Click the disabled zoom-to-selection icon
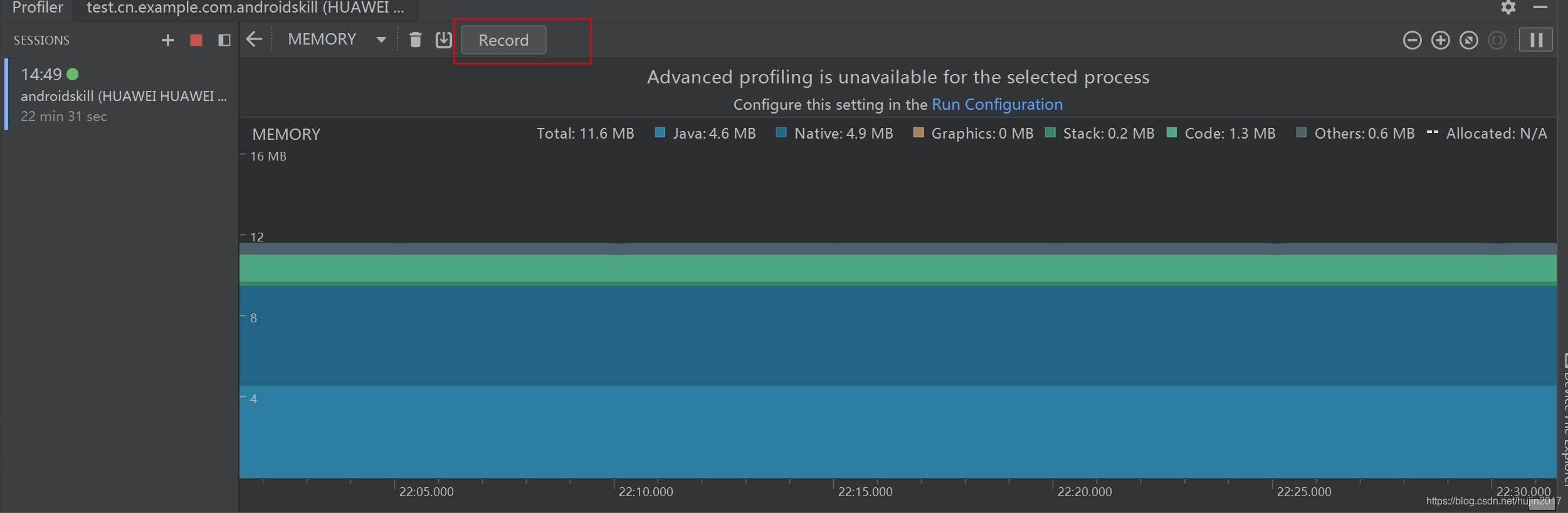Screen dimensions: 1568x513 [x=1497, y=40]
